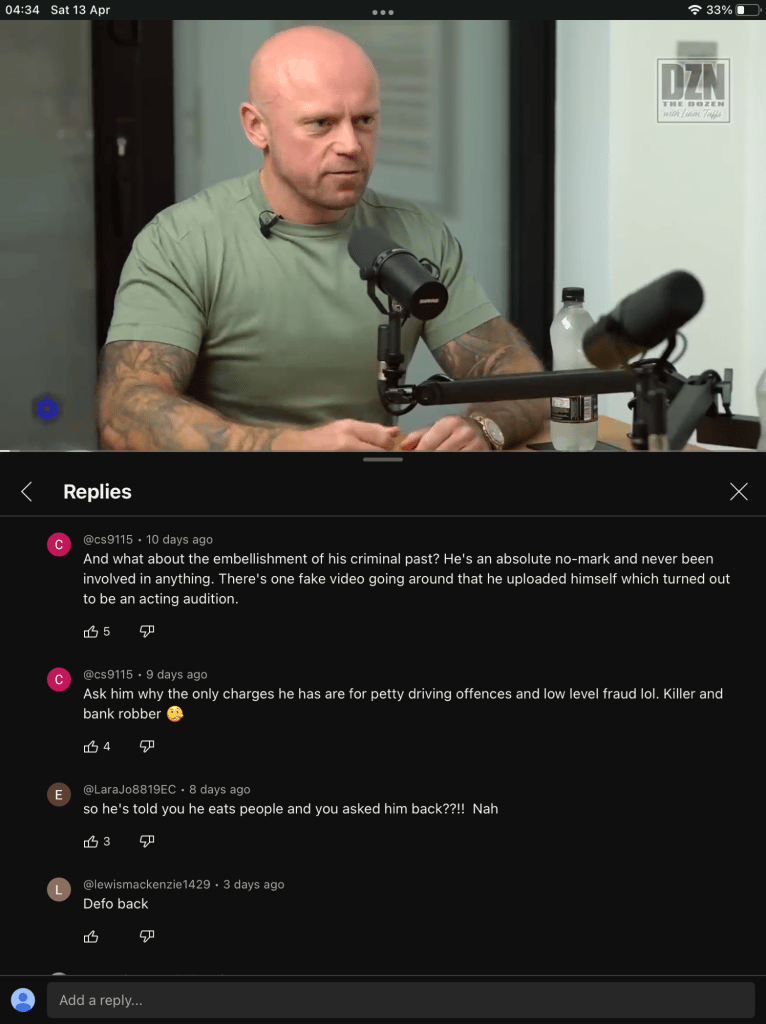
Task: Tap the video to show player controls
Action: (383, 235)
